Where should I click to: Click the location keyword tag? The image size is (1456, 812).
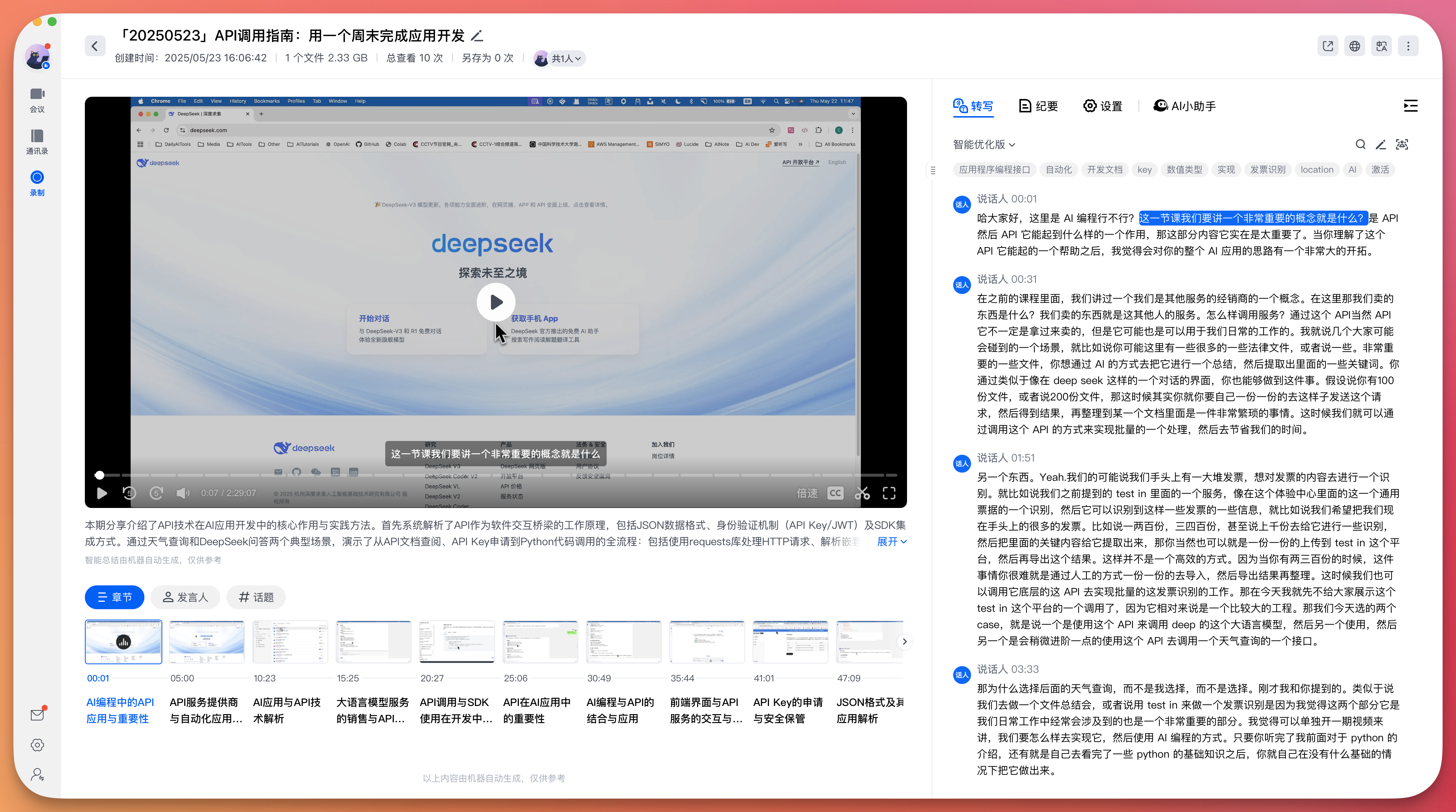click(1316, 170)
